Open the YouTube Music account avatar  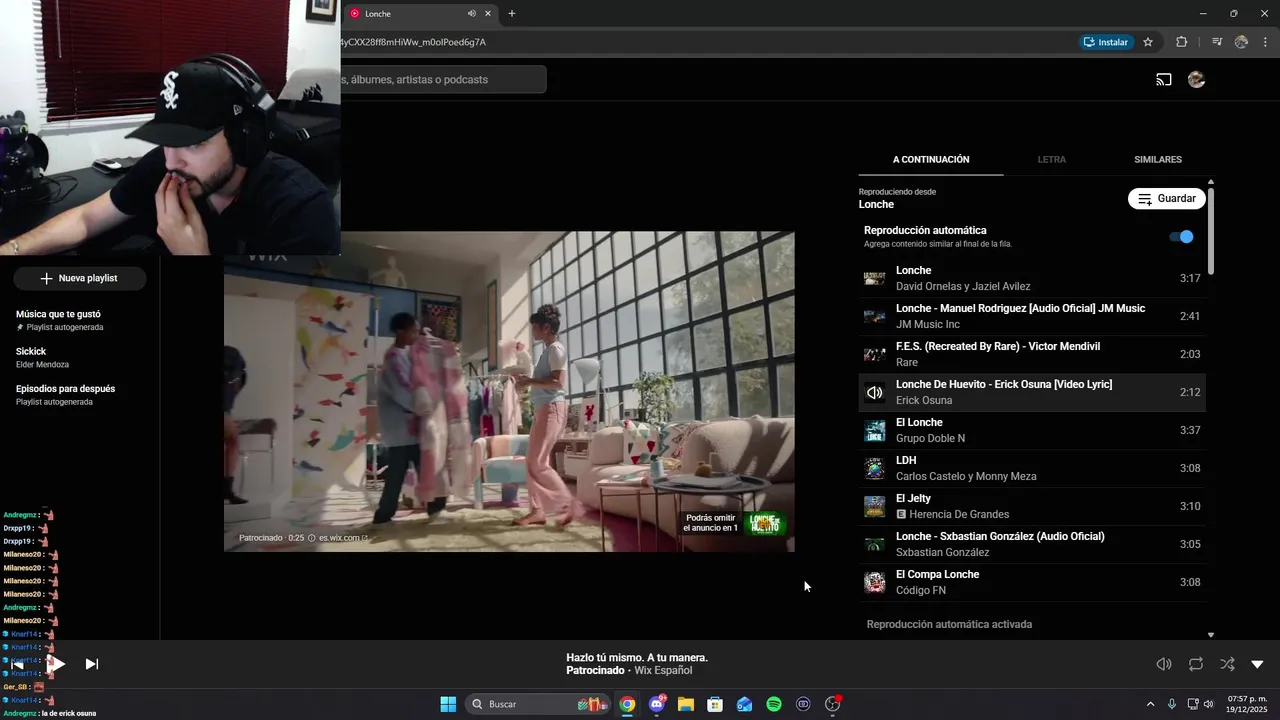1196,80
